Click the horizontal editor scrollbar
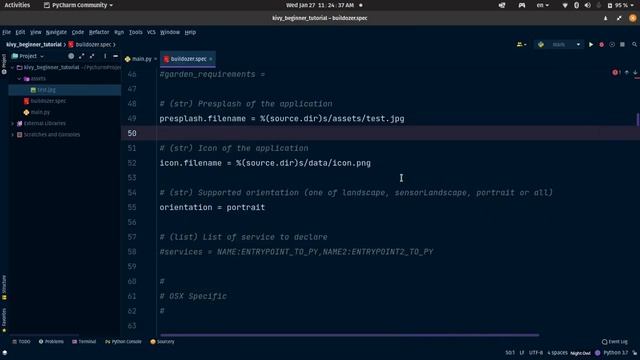The width and height of the screenshot is (640, 360). pyautogui.click(x=350, y=335)
